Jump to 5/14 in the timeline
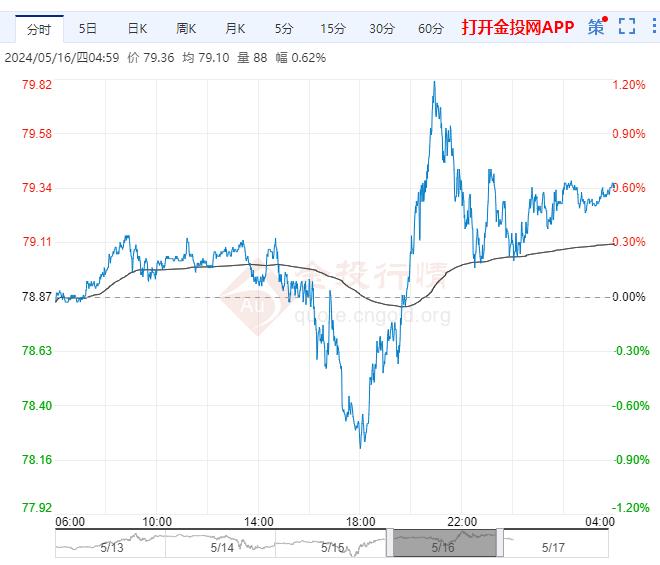This screenshot has width=660, height=565. (x=222, y=546)
